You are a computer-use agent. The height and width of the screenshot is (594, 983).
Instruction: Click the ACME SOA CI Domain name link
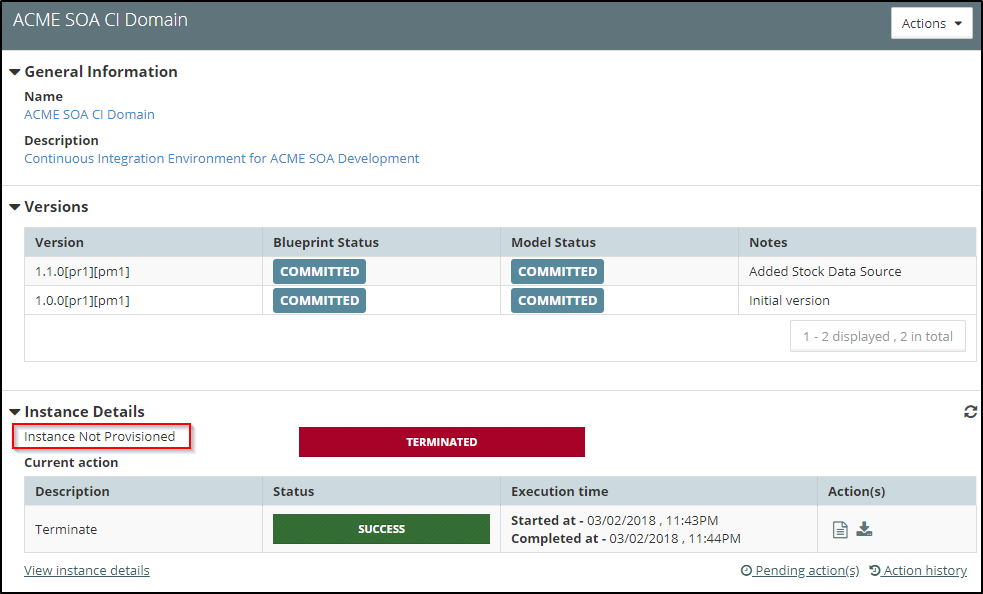(89, 114)
